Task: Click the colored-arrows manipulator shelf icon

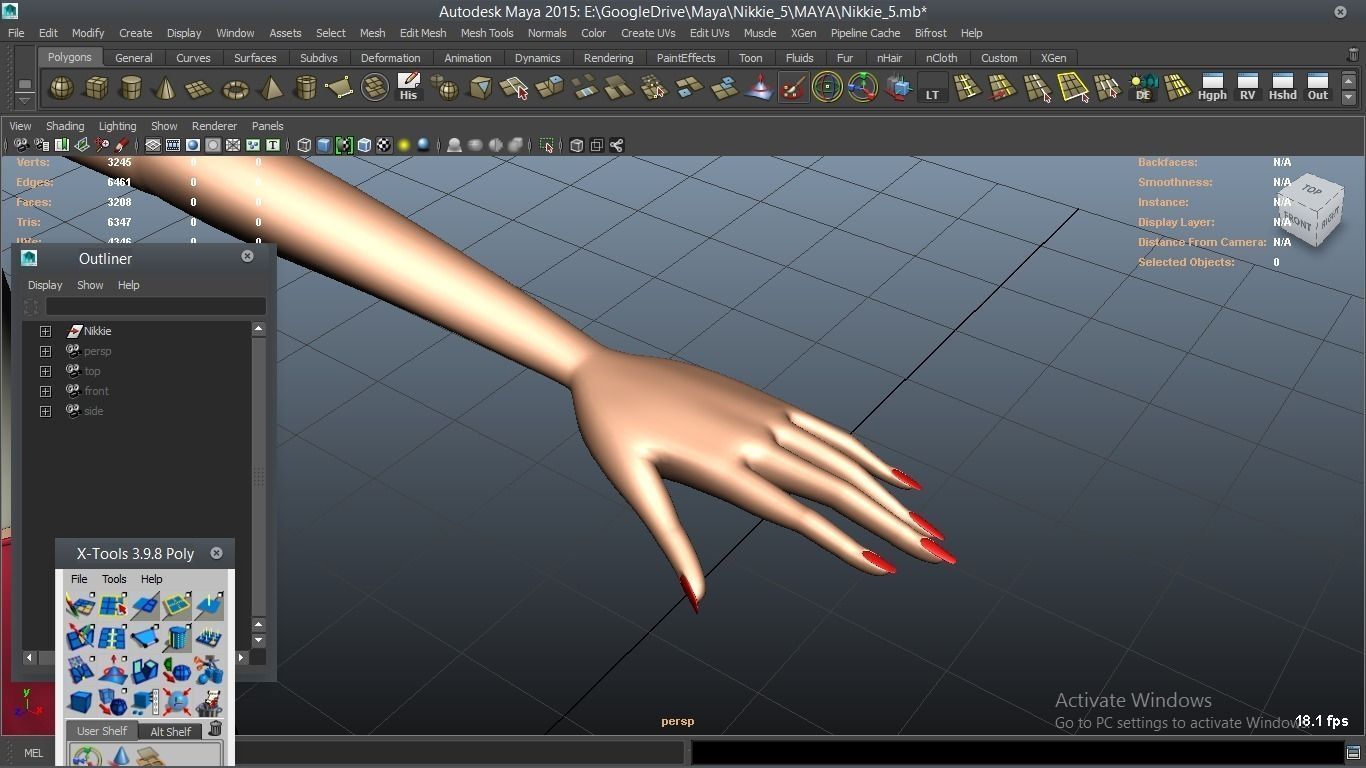Action: pos(862,88)
